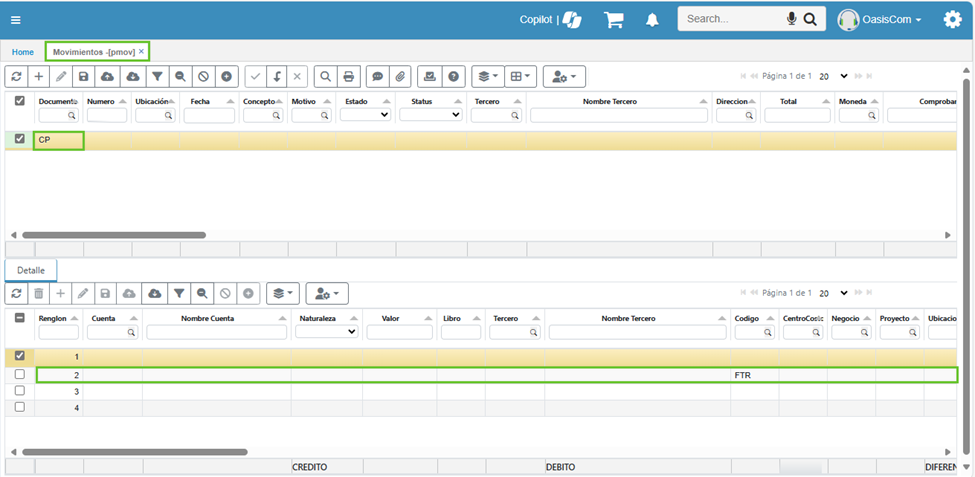975x477 pixels.
Task: Check the checkbox for Renglon 2
Action: [20, 375]
